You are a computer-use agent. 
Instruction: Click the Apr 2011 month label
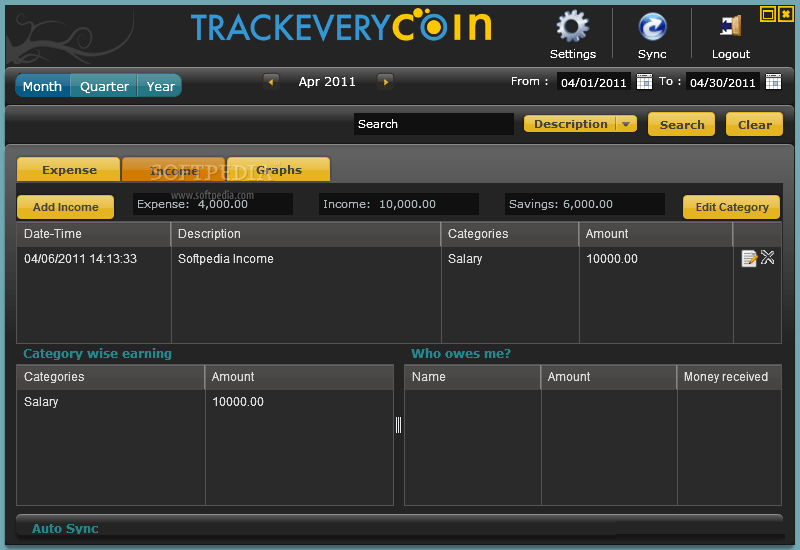pyautogui.click(x=327, y=82)
